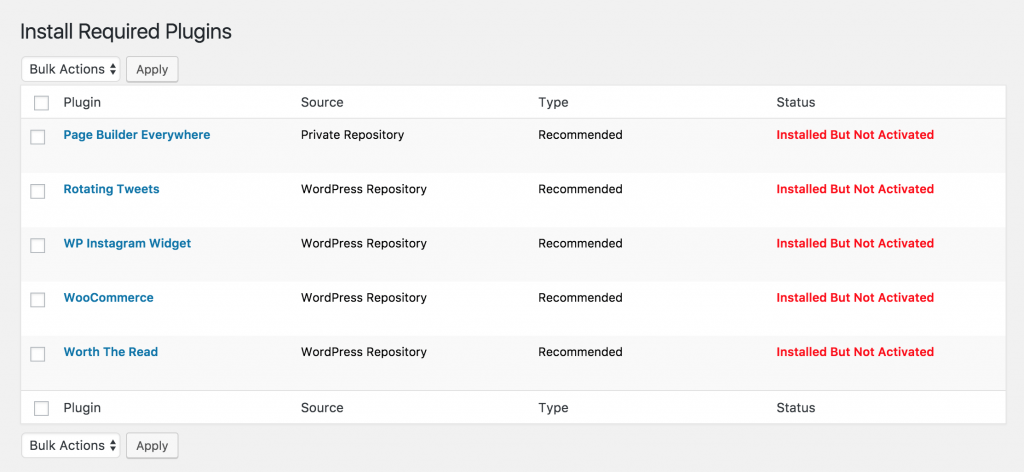Click WordPress Repository in the WP Instagram Widget row
This screenshot has width=1024, height=472.
(364, 244)
